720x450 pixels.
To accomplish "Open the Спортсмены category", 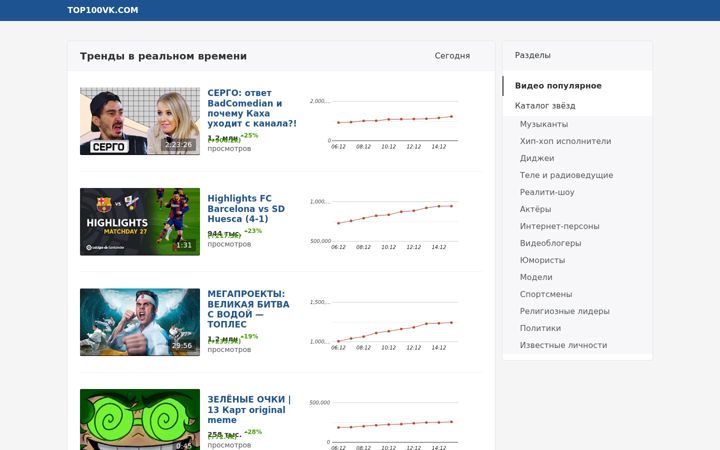I will pos(546,294).
